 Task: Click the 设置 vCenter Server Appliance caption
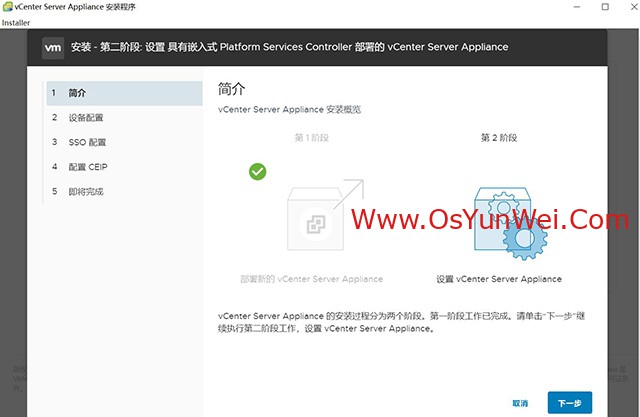coord(499,279)
